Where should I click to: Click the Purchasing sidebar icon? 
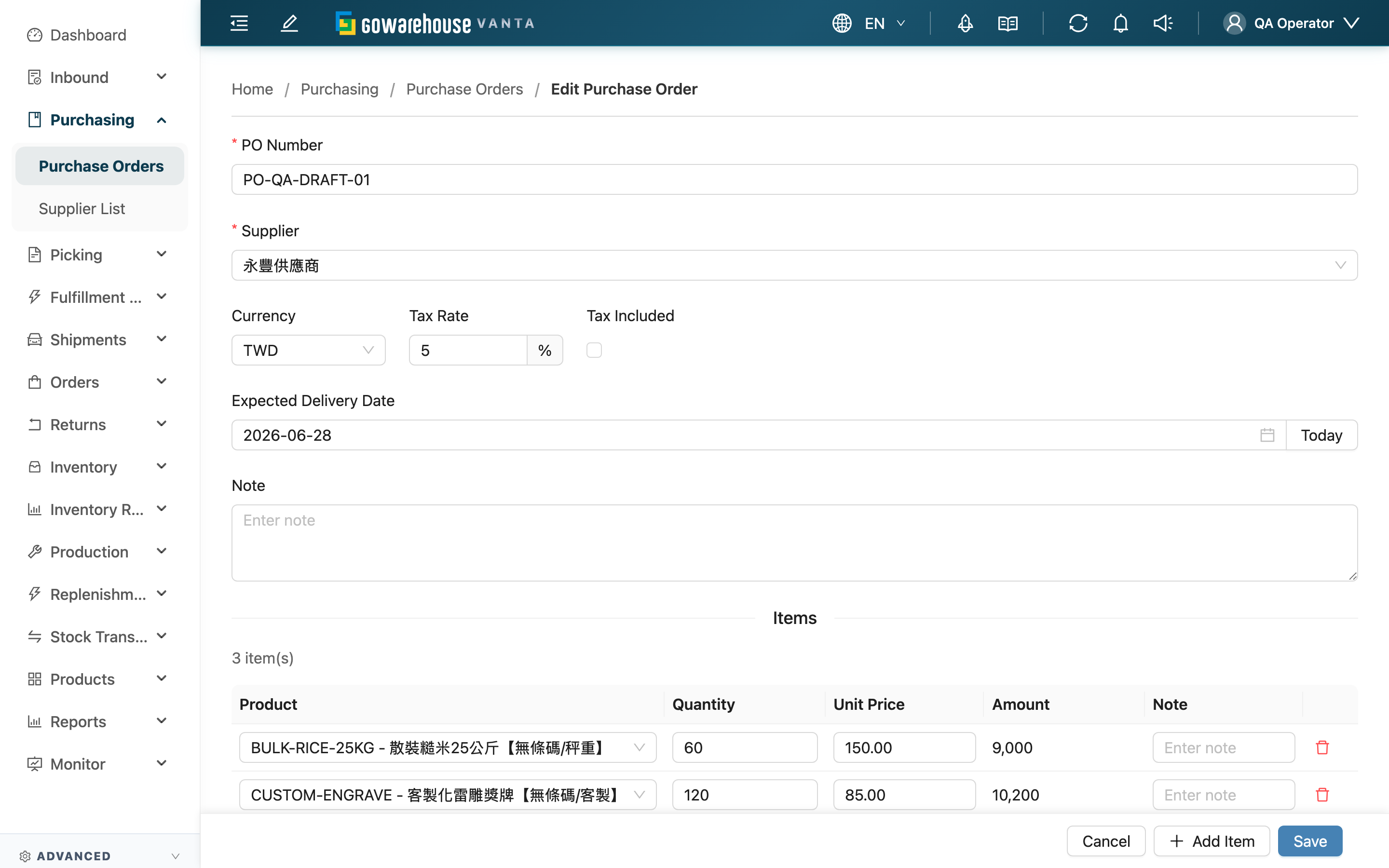pos(34,120)
